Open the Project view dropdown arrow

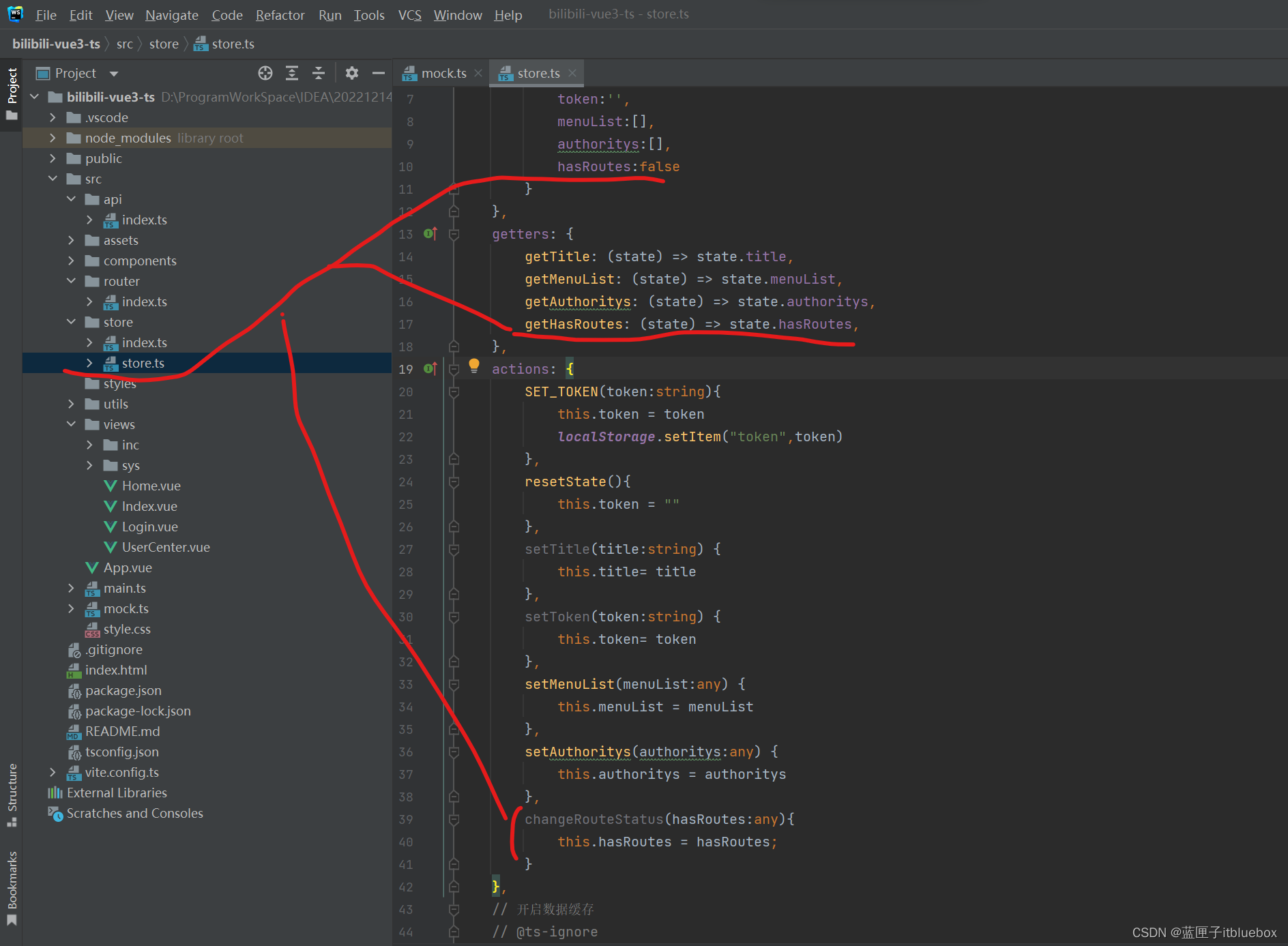[x=114, y=74]
